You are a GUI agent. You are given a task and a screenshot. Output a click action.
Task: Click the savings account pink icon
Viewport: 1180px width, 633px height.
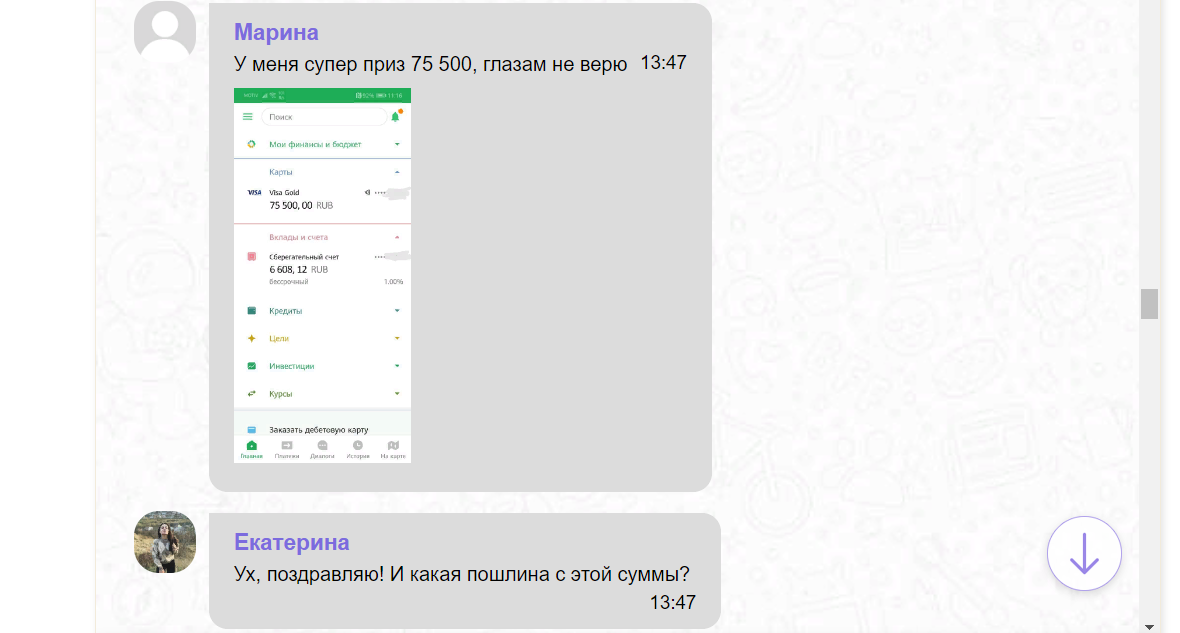click(252, 257)
